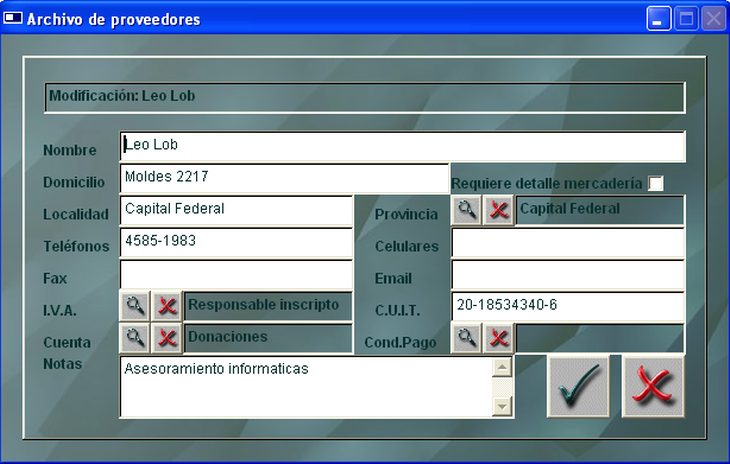Image resolution: width=730 pixels, height=464 pixels.
Task: Click Teléfonos field with 4585-1983
Action: click(236, 242)
